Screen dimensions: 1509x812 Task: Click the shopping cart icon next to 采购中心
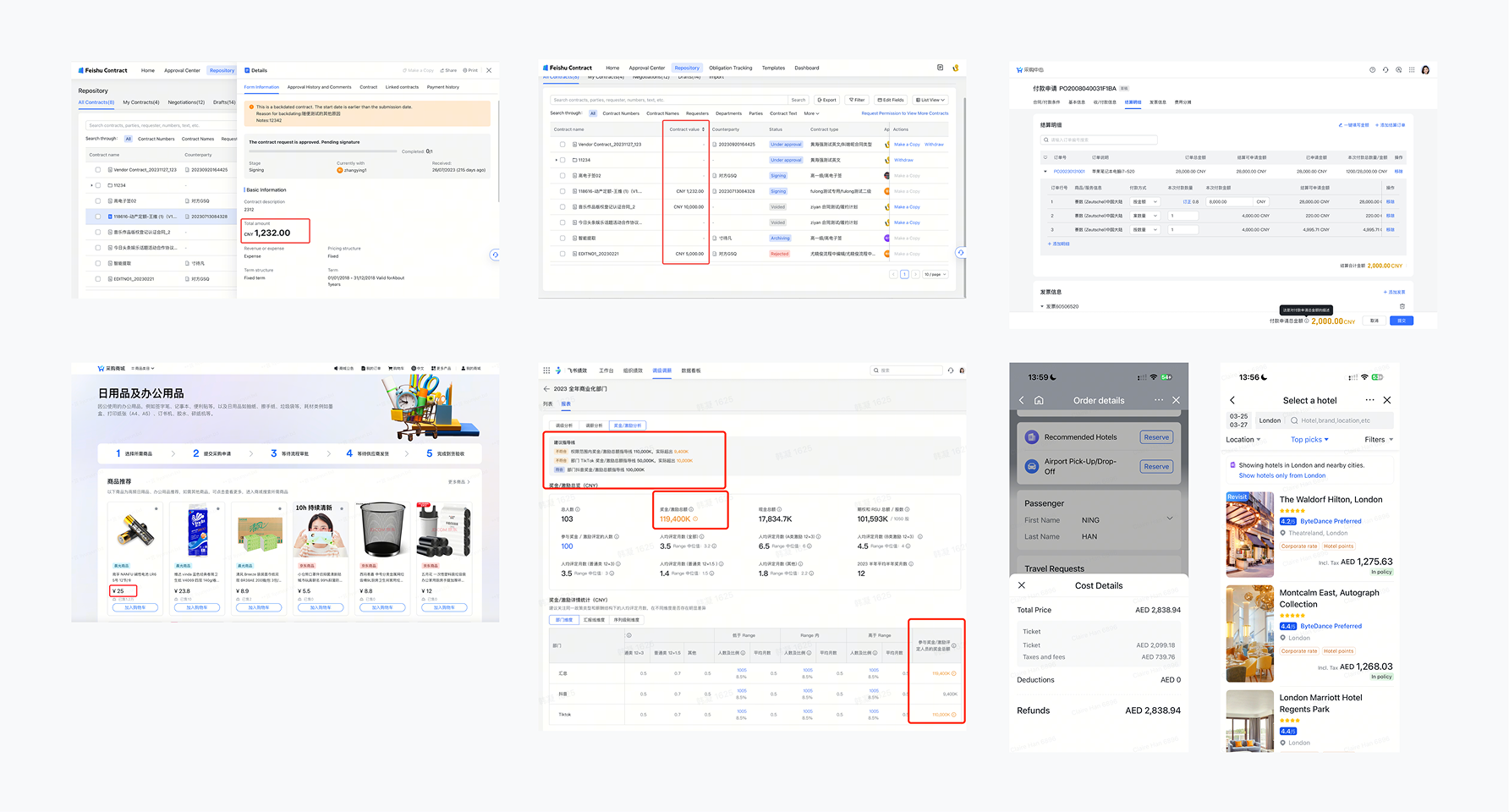pyautogui.click(x=1020, y=69)
